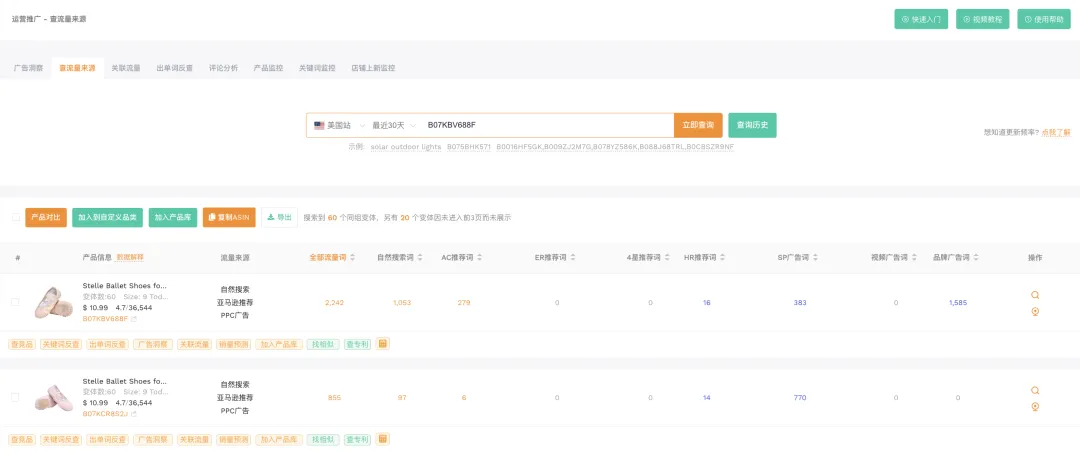Sort by 全部流量词 column arrows

click(353, 257)
